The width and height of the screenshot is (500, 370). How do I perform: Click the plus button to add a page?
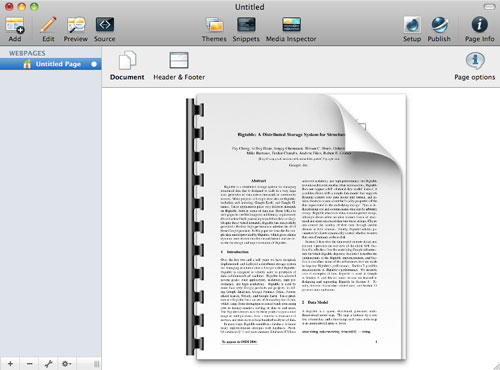click(10, 364)
